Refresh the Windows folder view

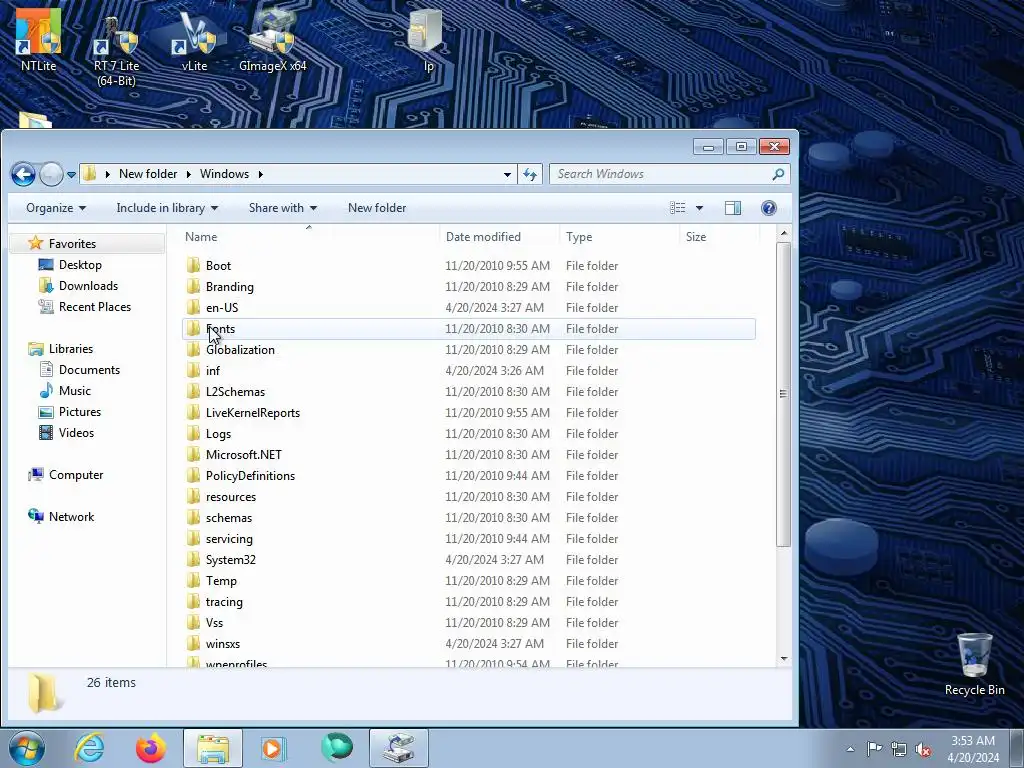(x=530, y=174)
